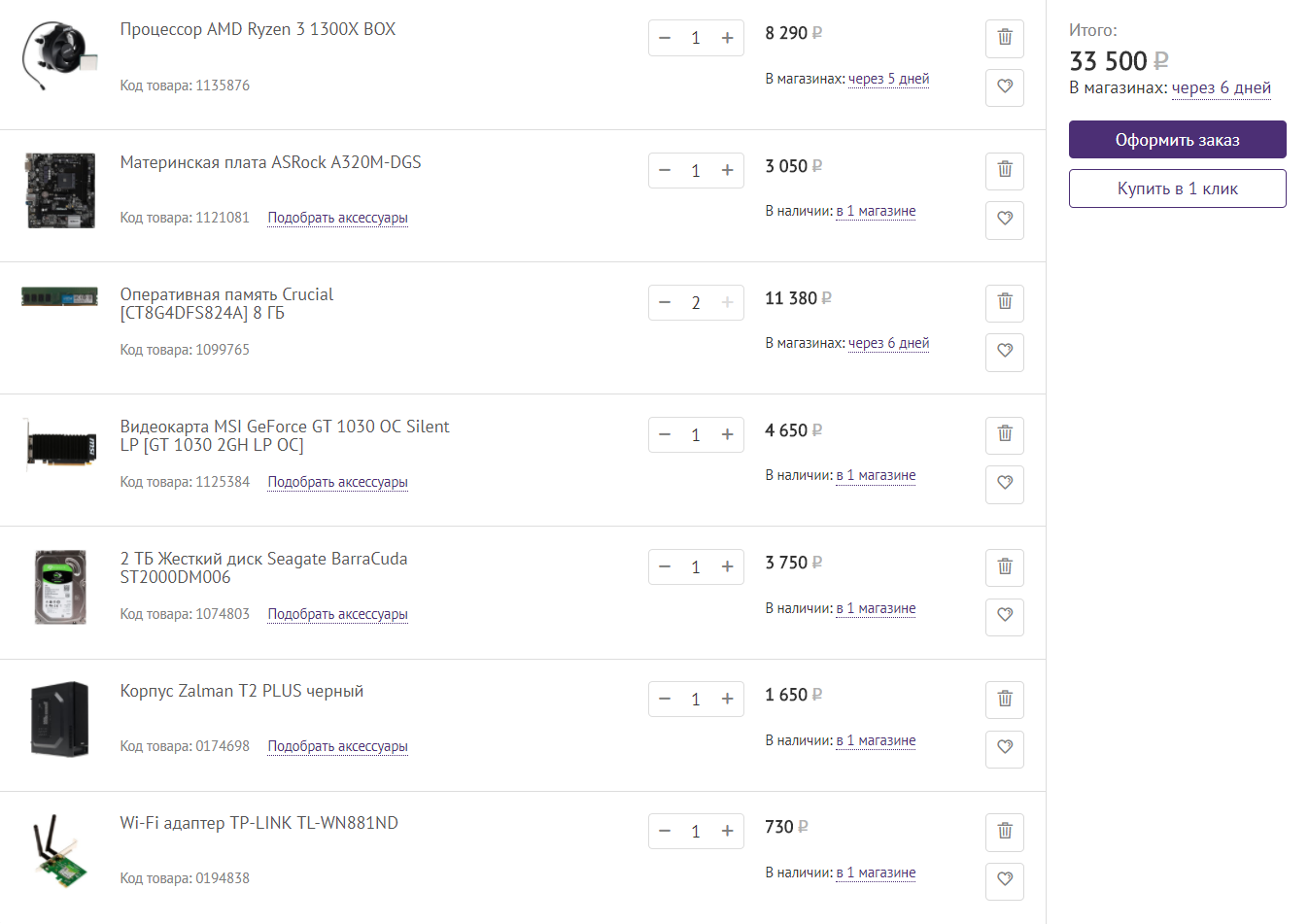Viewport: 1309px width, 924px height.
Task: Remove TP-LINK TL-WN881ND adapter from cart
Action: coord(1005,832)
